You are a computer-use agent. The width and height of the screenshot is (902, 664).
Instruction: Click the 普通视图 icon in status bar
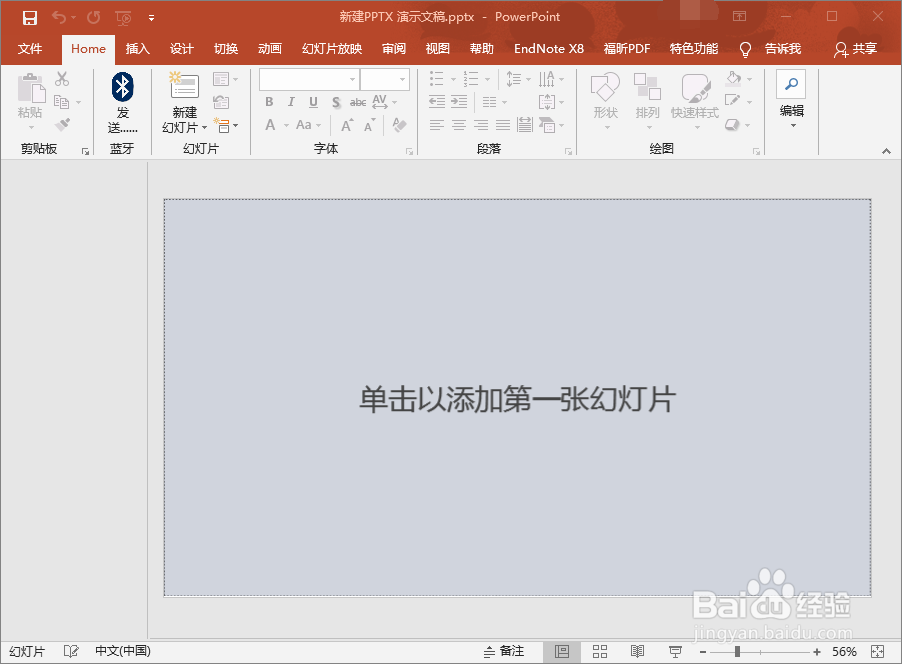[x=564, y=651]
